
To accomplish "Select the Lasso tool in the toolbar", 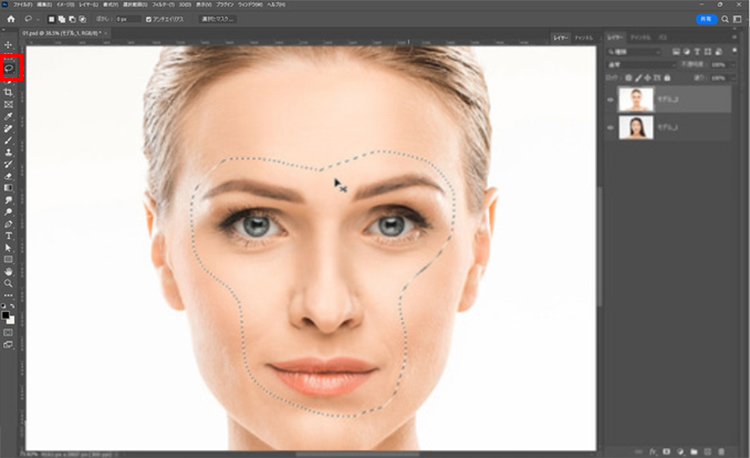I will (x=9, y=70).
